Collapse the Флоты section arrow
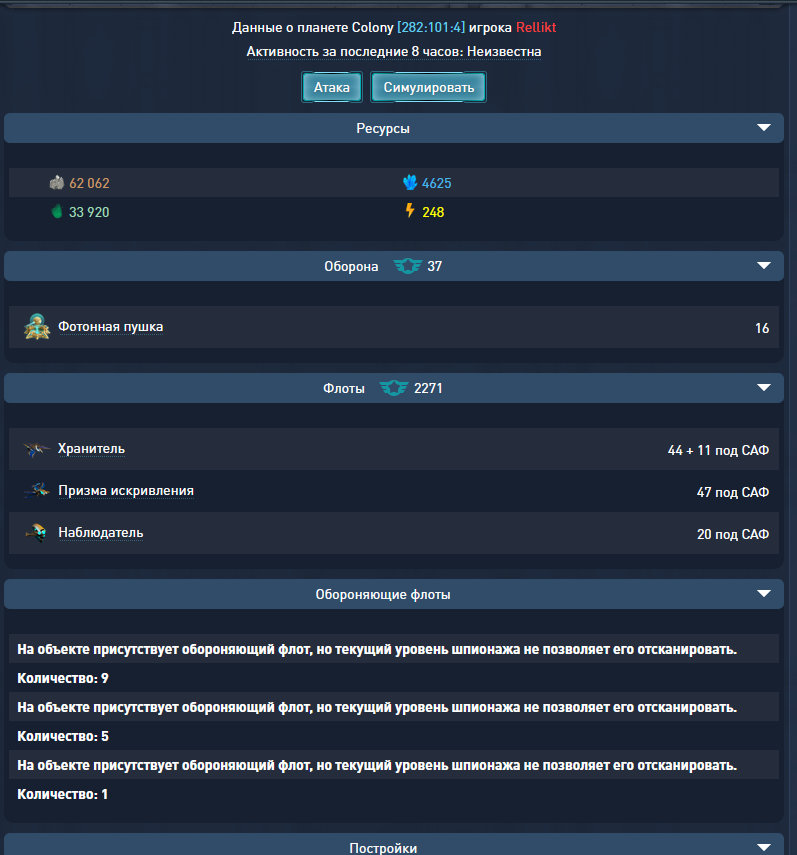797x855 pixels. click(764, 388)
